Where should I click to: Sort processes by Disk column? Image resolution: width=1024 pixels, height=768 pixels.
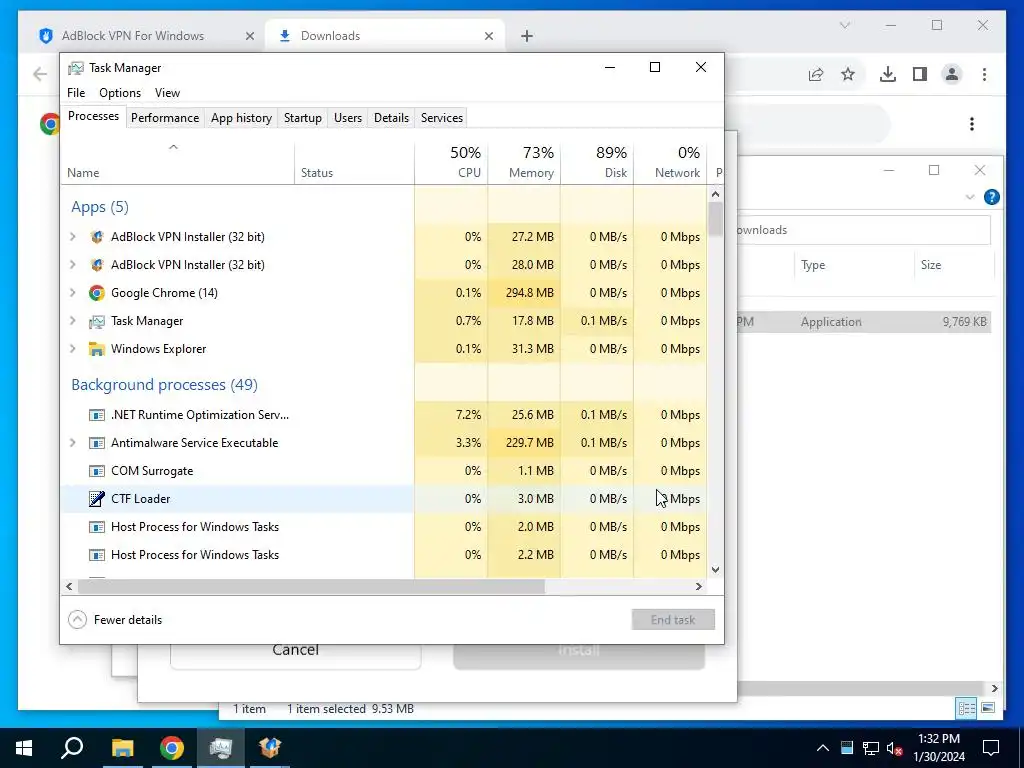(x=597, y=162)
